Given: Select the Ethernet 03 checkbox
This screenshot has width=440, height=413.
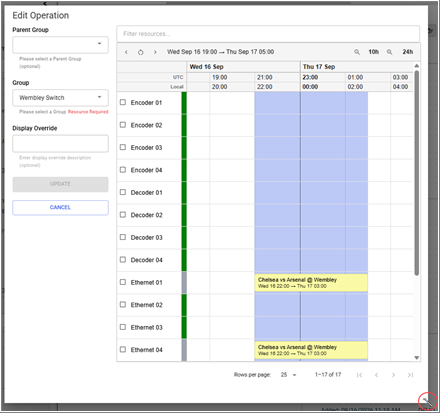Looking at the screenshot, I should (123, 327).
